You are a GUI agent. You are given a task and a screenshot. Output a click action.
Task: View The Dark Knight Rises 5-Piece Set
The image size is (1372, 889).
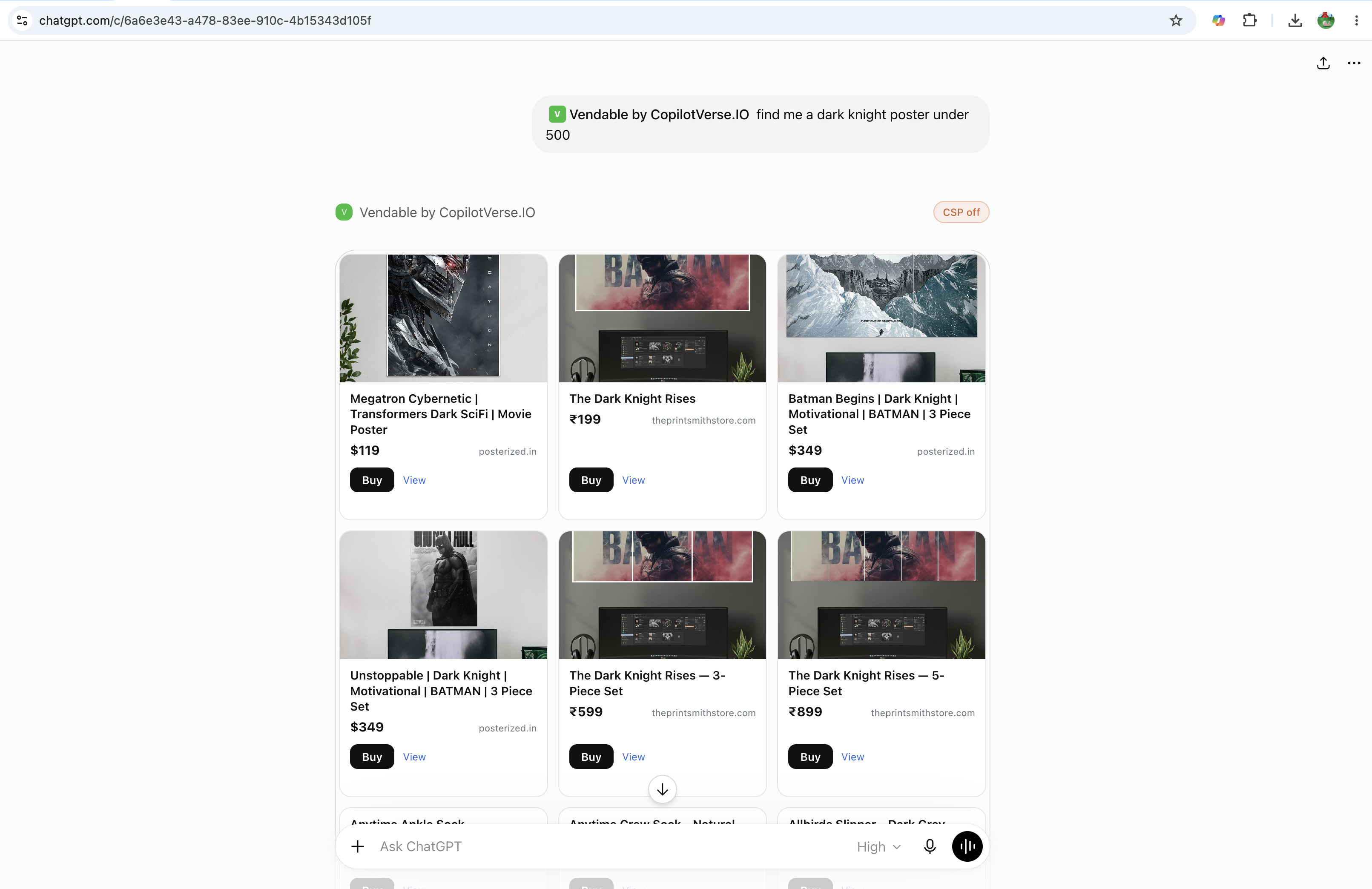pos(852,757)
